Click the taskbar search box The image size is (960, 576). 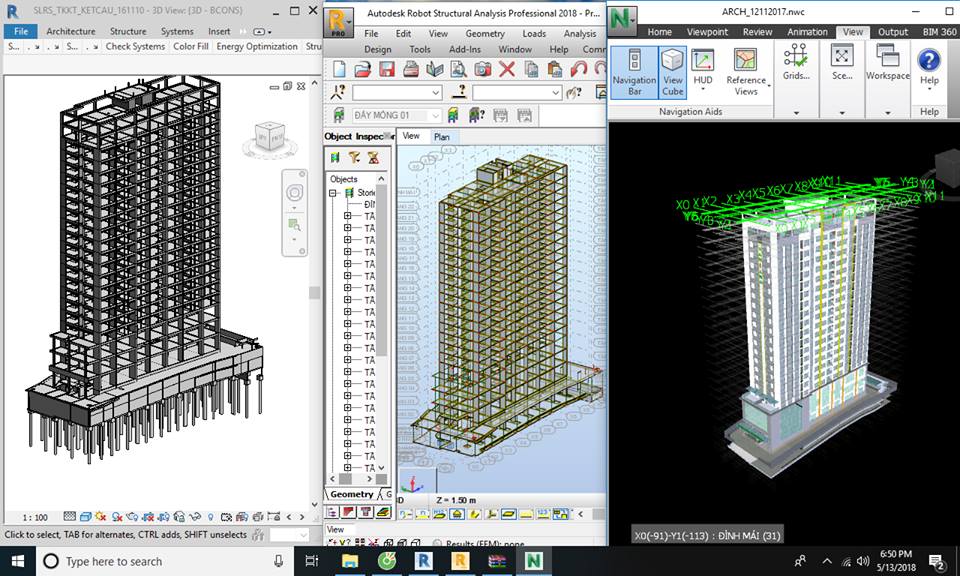click(165, 561)
